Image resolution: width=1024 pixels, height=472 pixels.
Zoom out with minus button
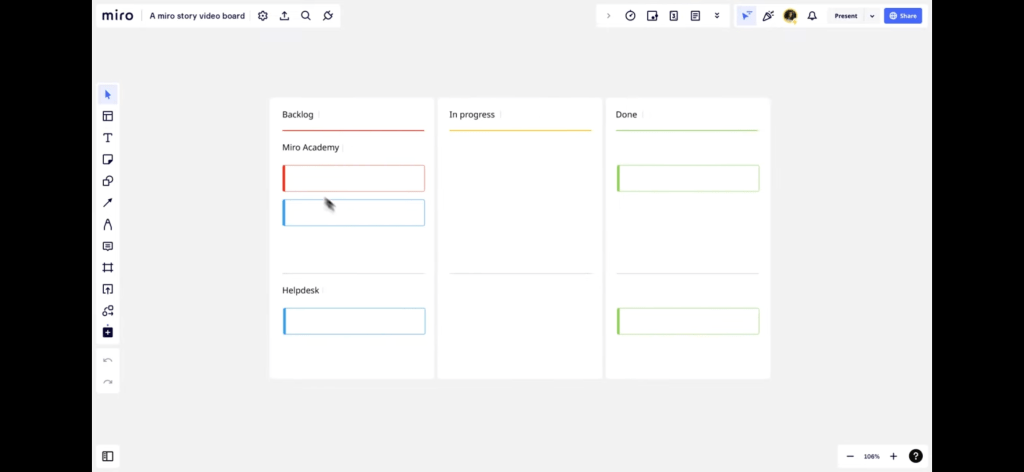pyautogui.click(x=850, y=456)
